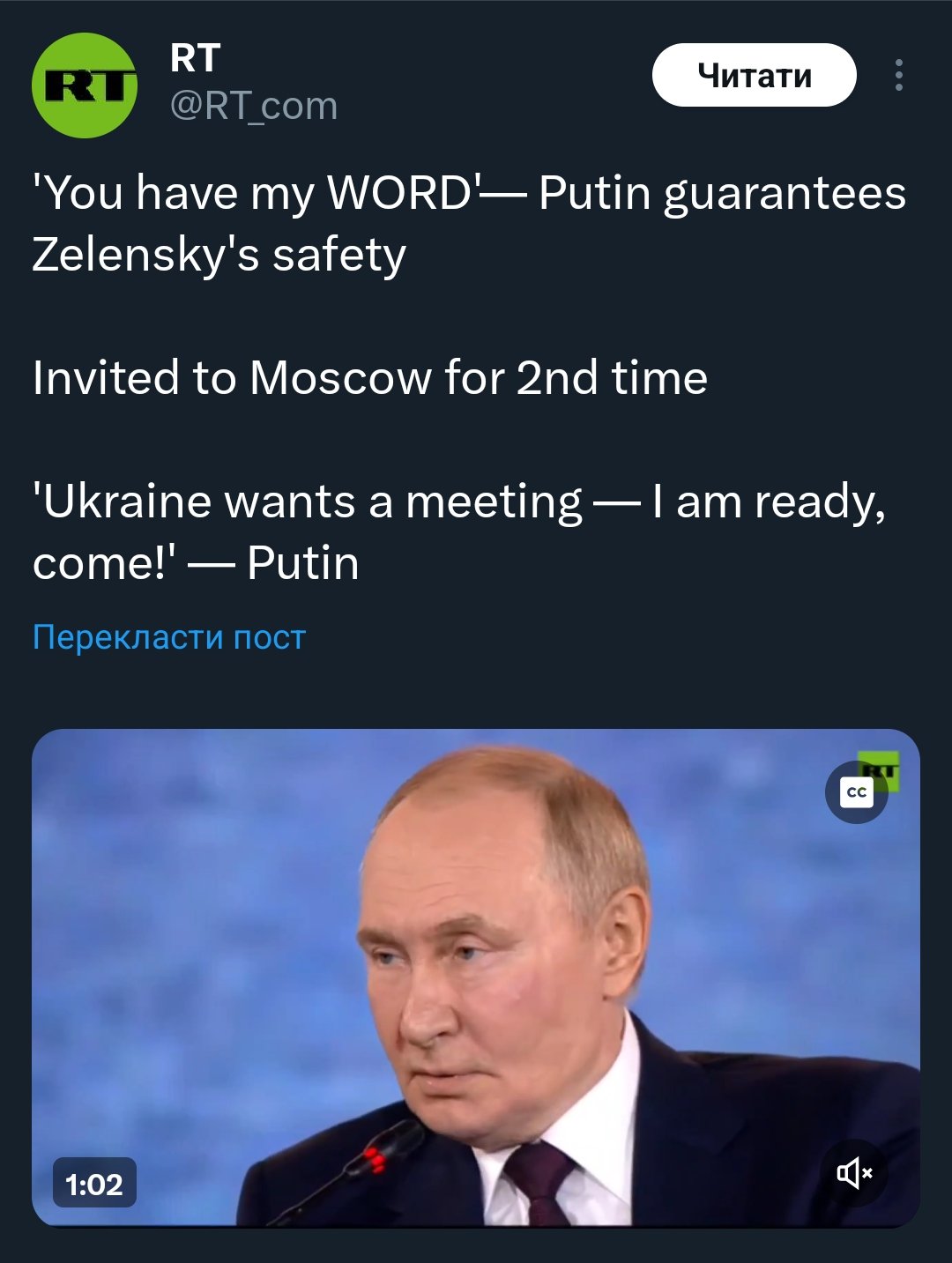Tap the 'Ukraine wants a meeting' quote line

click(x=458, y=501)
